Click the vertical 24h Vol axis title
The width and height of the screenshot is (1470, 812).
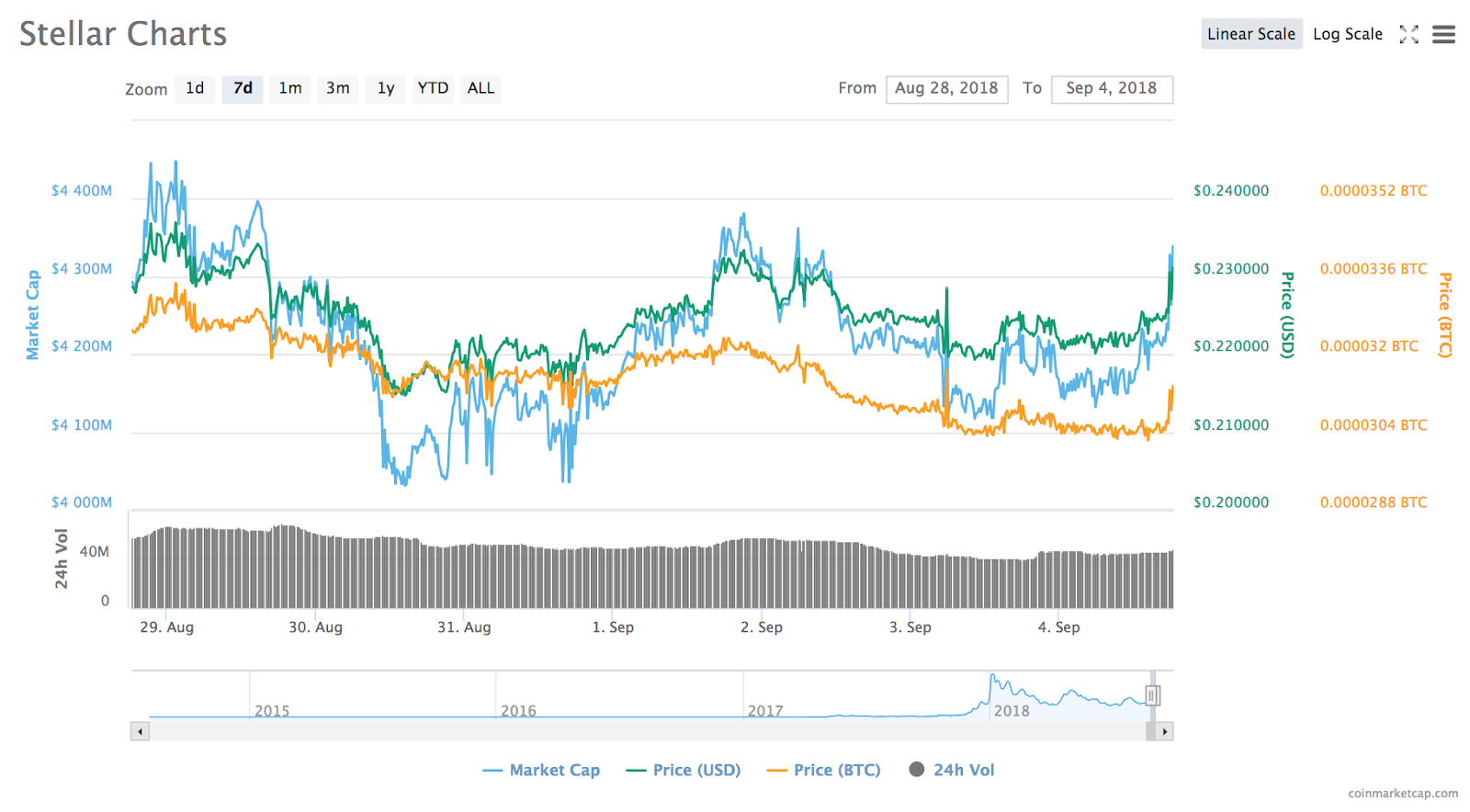(62, 558)
